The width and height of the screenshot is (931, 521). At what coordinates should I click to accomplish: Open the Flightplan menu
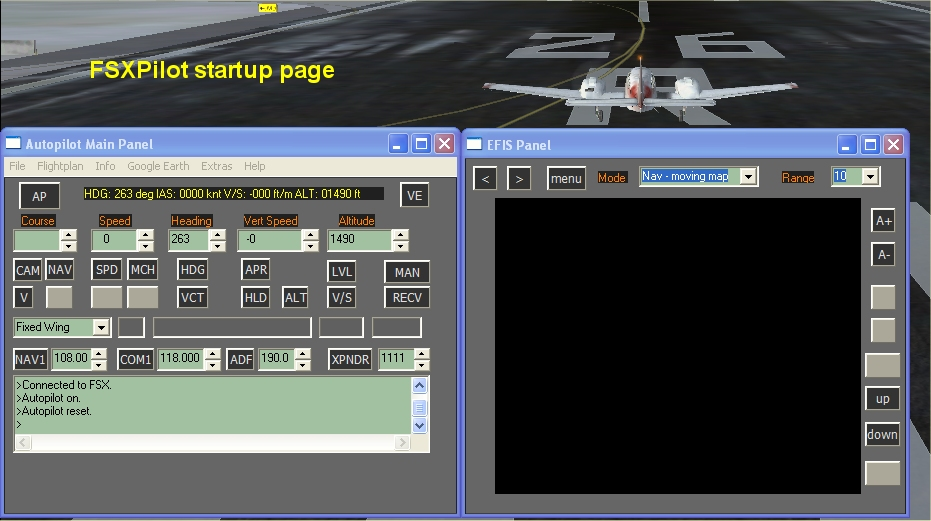(x=60, y=166)
